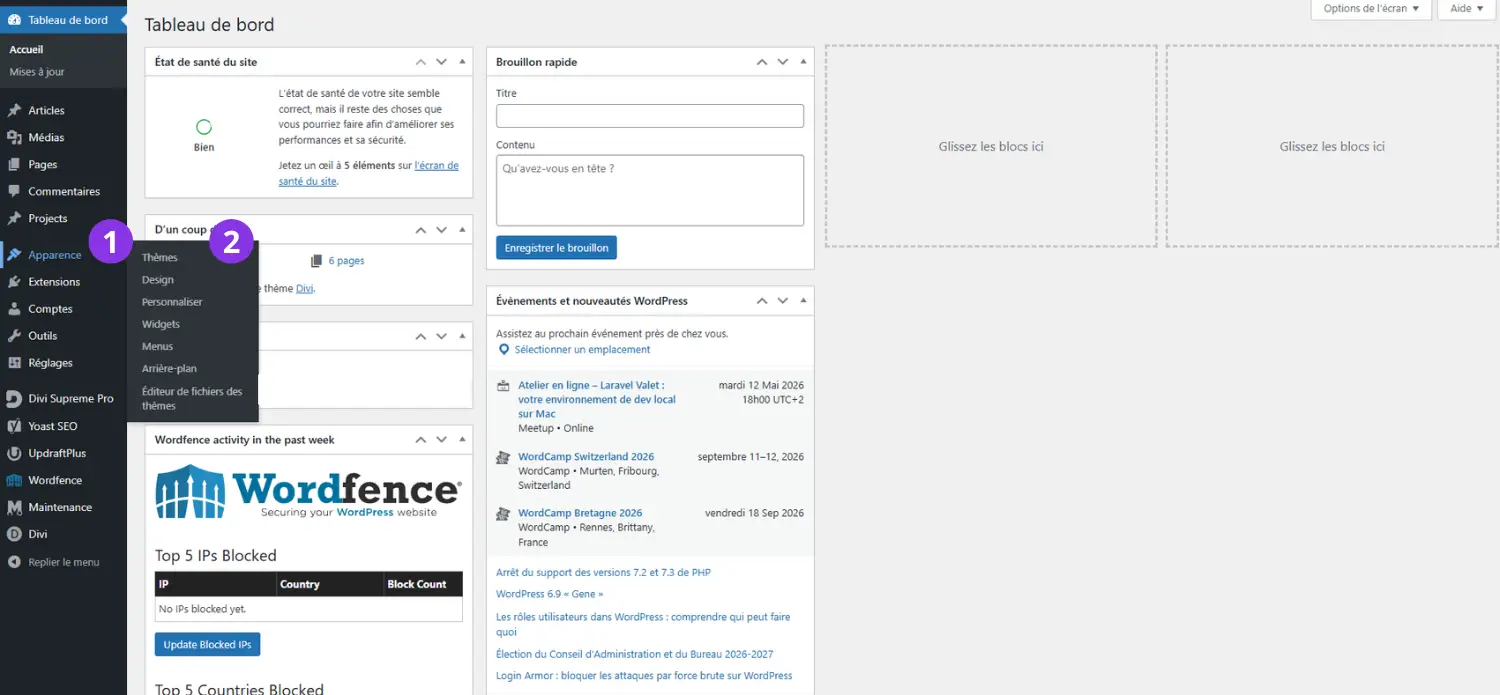Collapse the Évènements et nouveautés WordPress panel

[x=803, y=301]
